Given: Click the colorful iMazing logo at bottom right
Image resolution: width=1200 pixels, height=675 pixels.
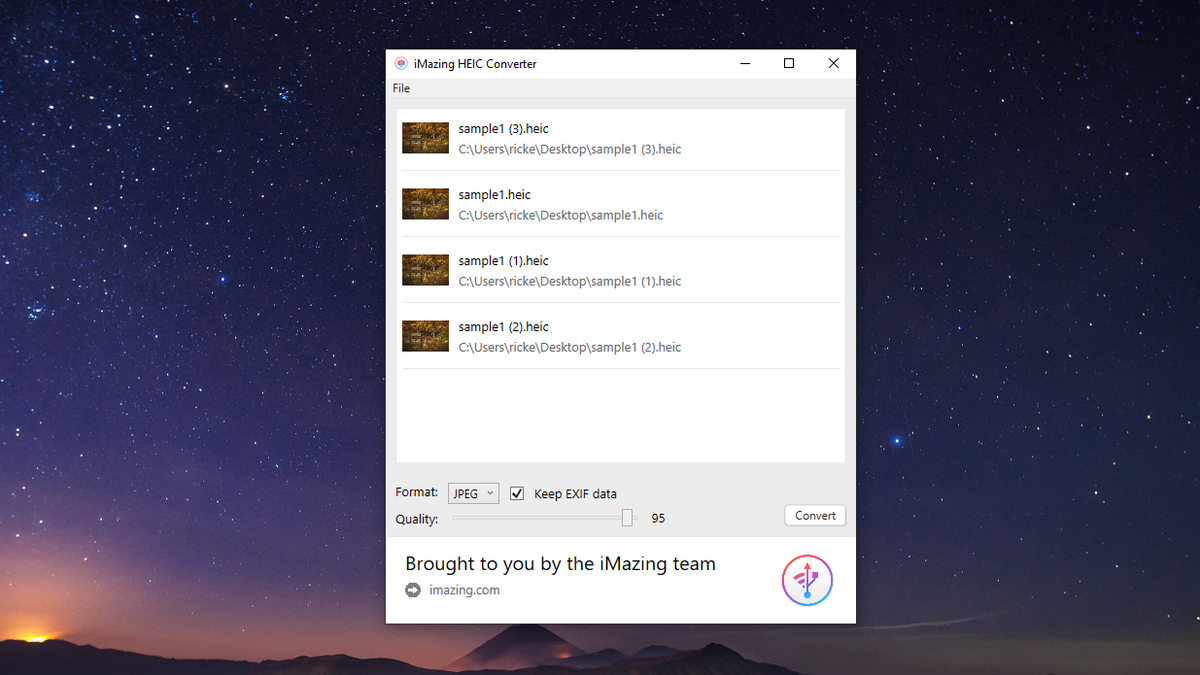Looking at the screenshot, I should [807, 580].
